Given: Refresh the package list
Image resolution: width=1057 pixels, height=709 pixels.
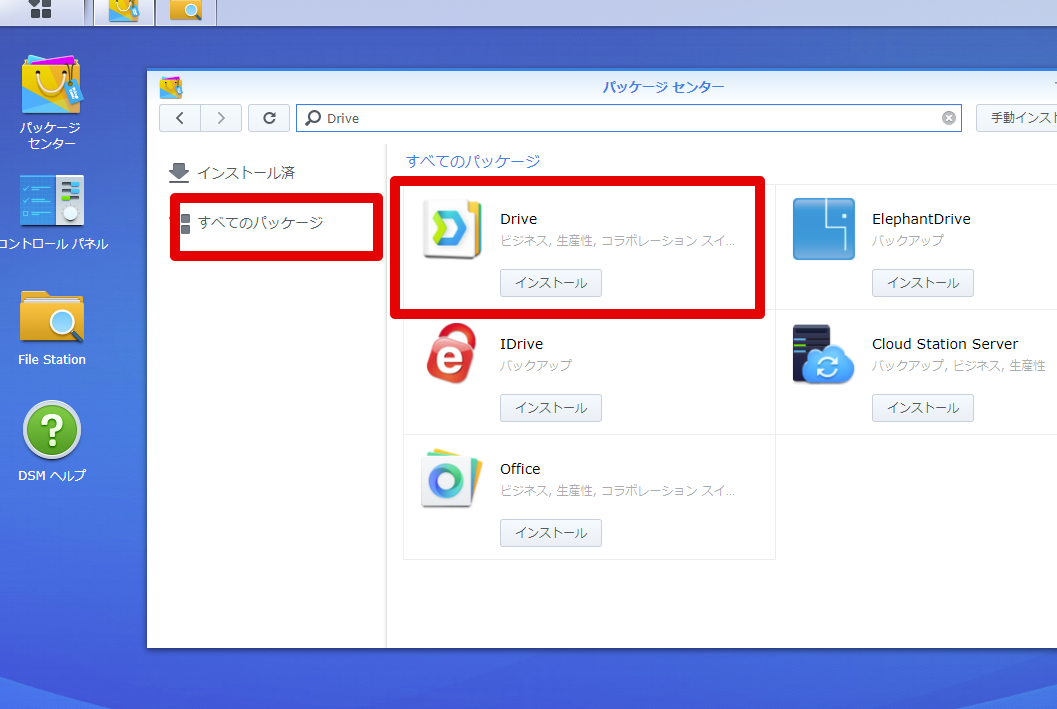Looking at the screenshot, I should coord(269,118).
